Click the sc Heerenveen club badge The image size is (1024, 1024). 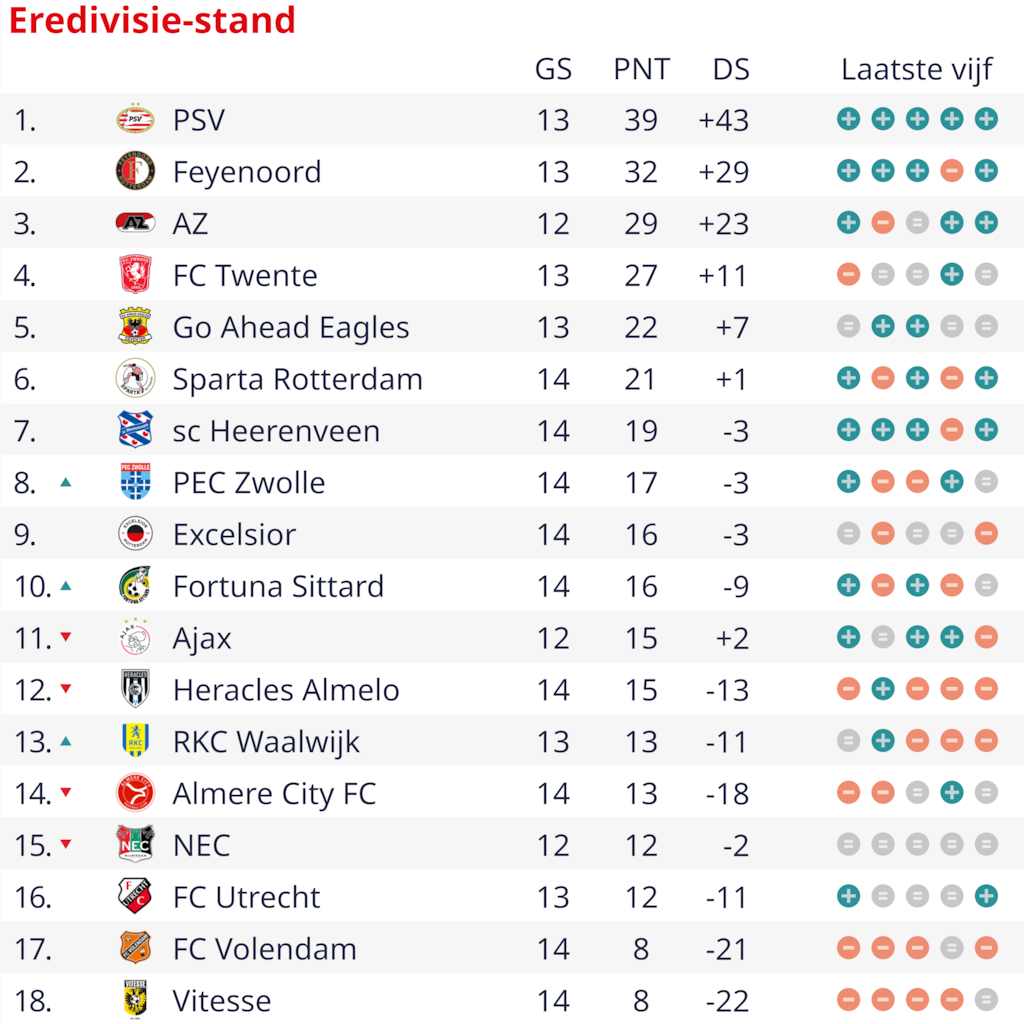135,431
